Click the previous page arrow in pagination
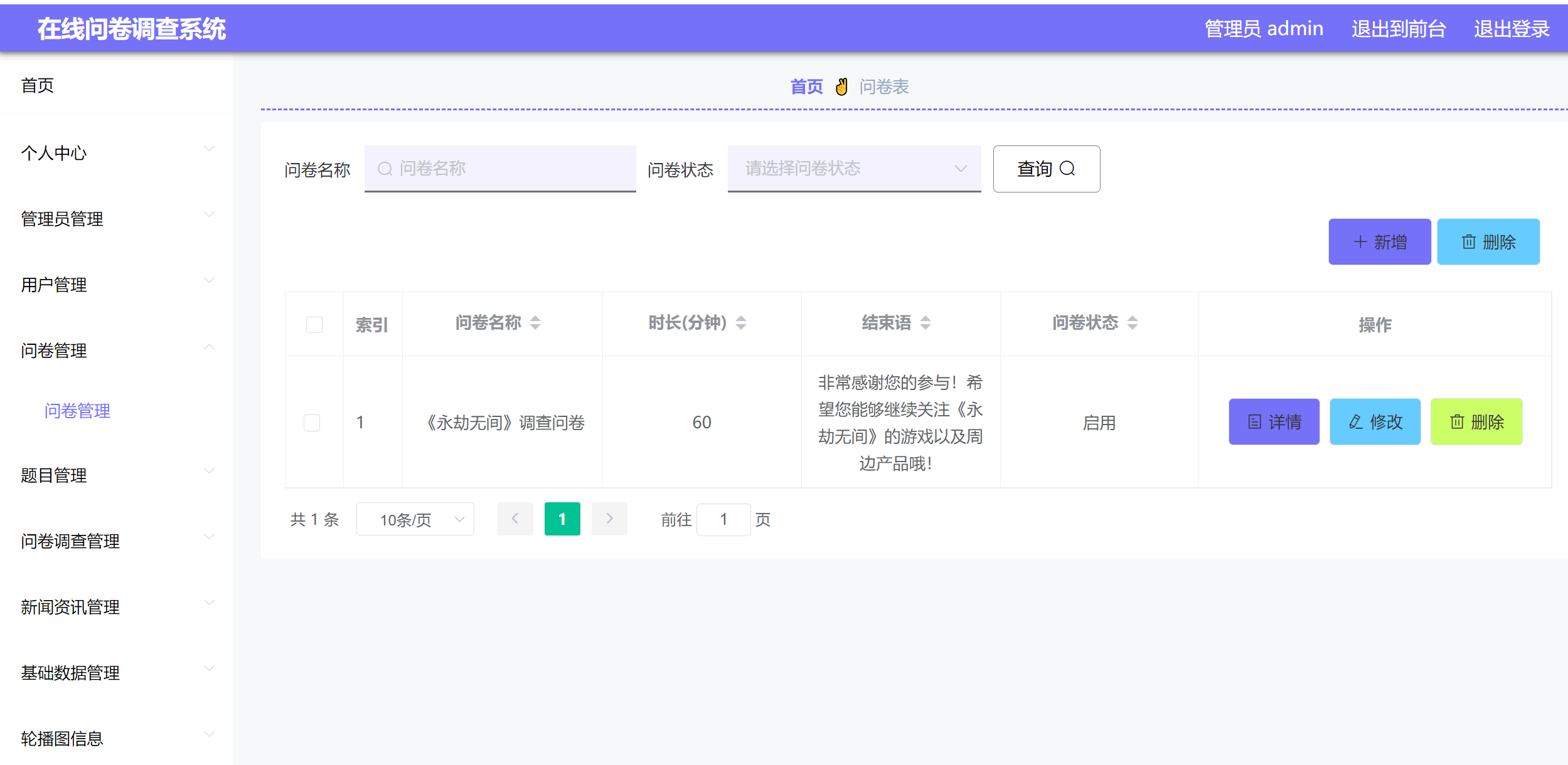The width and height of the screenshot is (1568, 765). [515, 519]
